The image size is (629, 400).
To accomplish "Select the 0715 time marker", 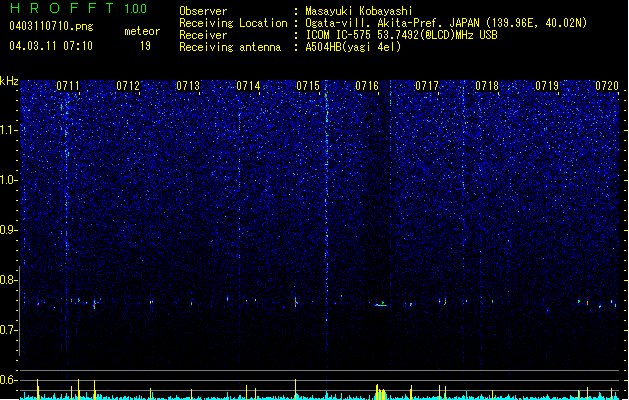I will point(308,86).
